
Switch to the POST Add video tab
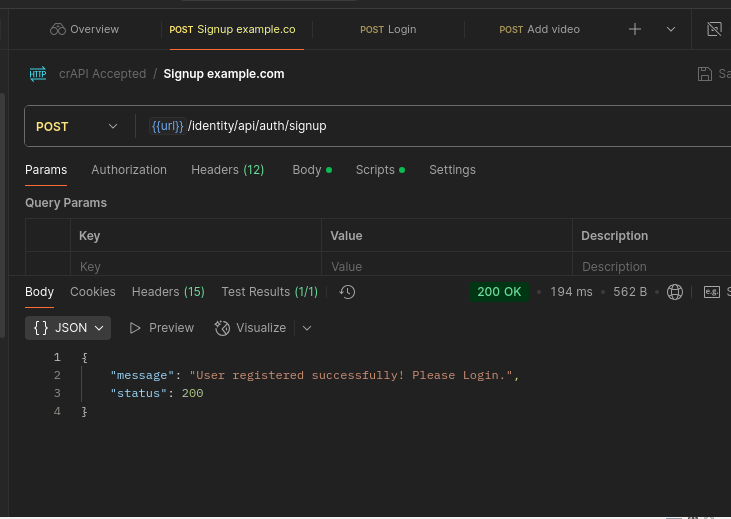coord(539,29)
